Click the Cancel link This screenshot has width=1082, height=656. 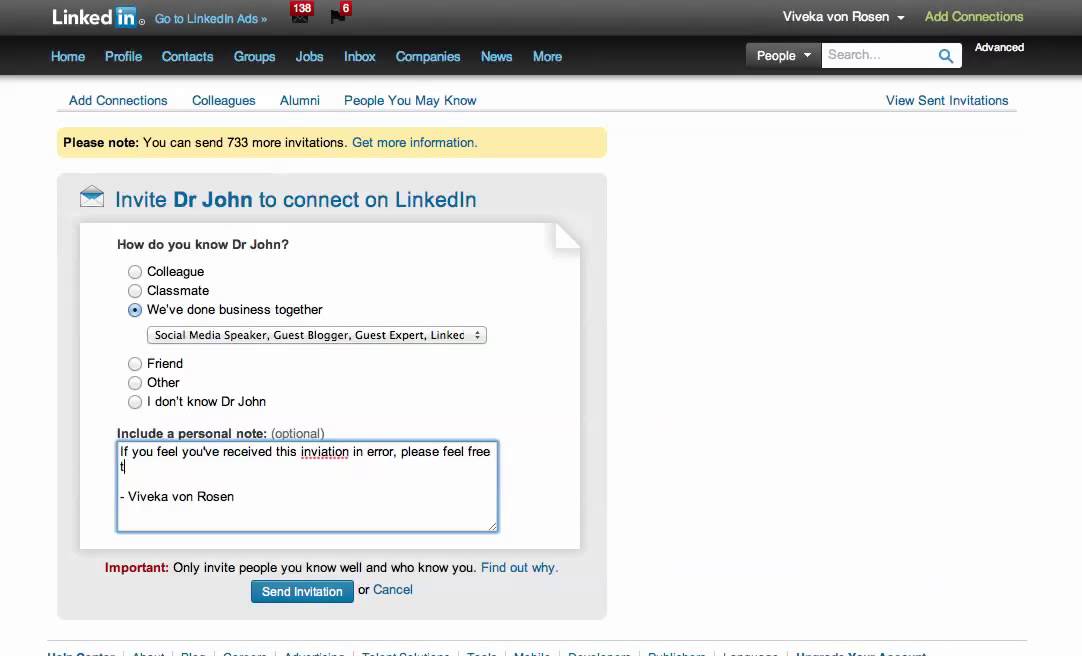393,590
